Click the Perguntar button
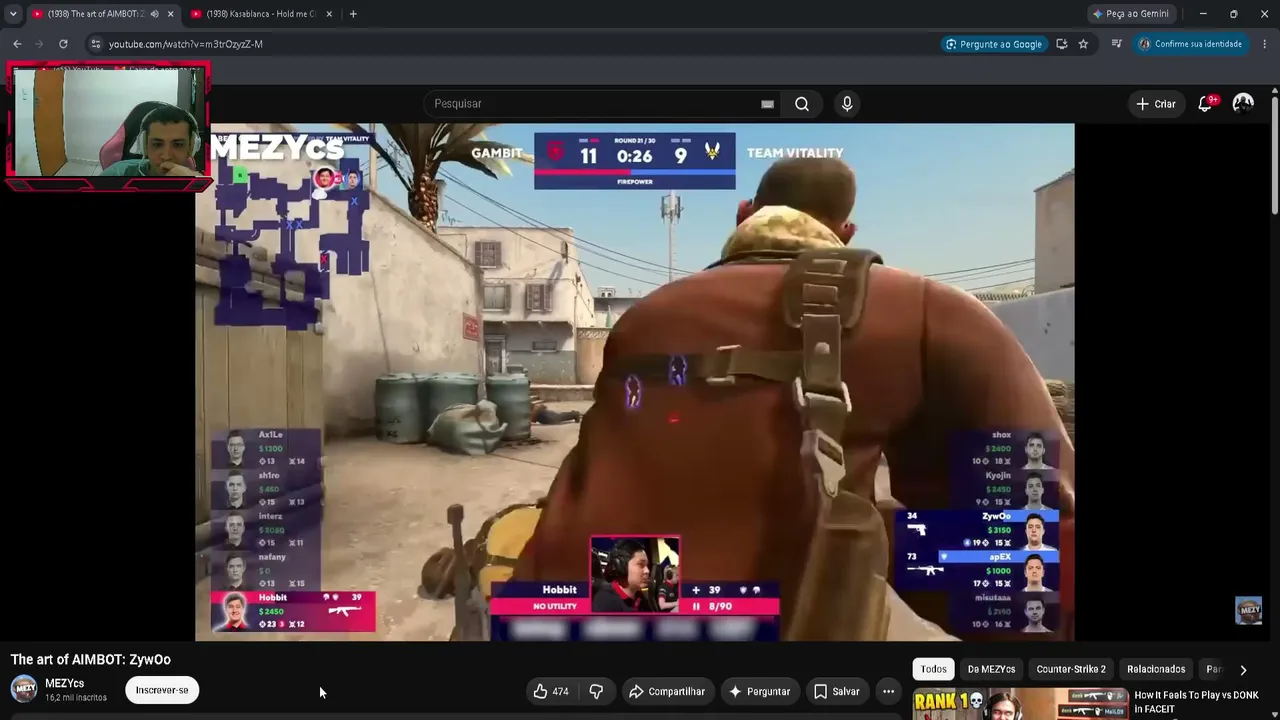 (759, 691)
